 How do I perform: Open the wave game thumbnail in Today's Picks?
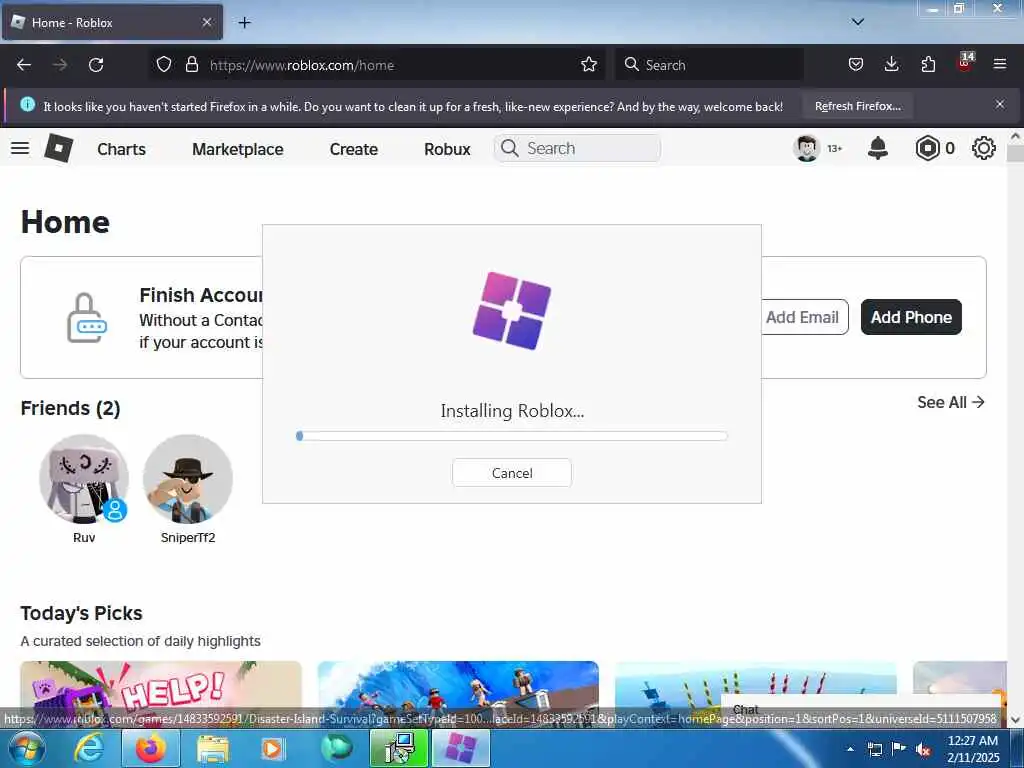(458, 694)
